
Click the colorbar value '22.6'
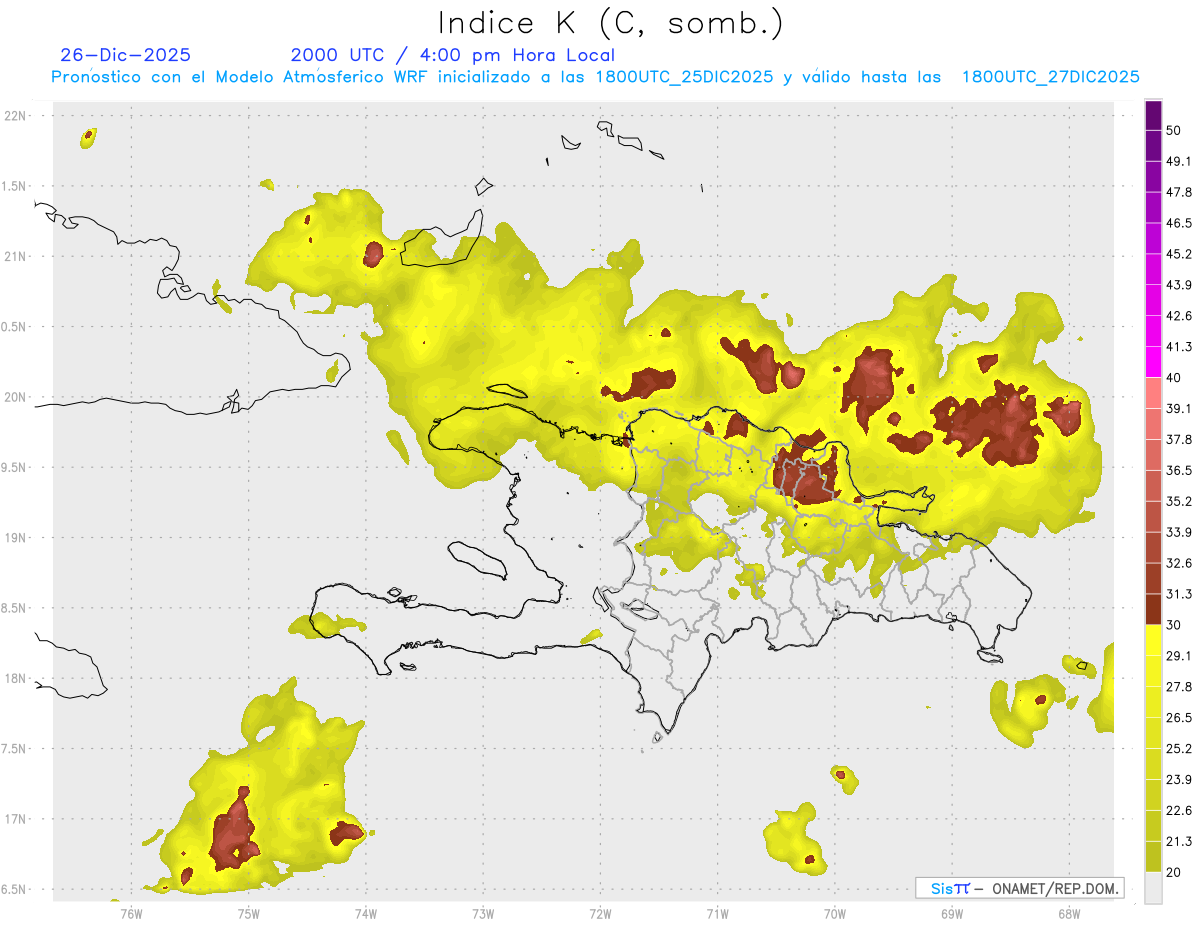[1179, 812]
